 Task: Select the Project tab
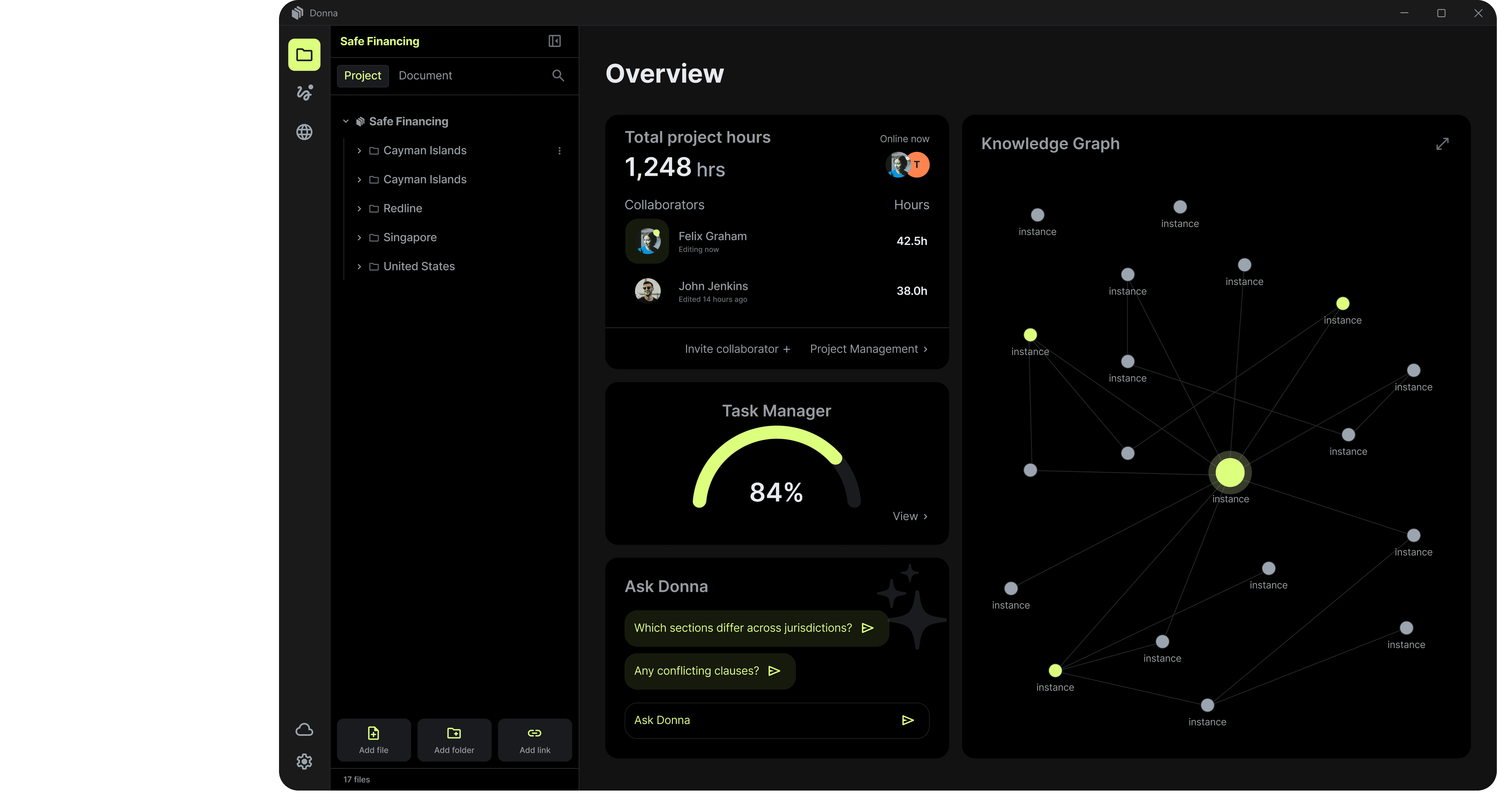click(x=362, y=76)
